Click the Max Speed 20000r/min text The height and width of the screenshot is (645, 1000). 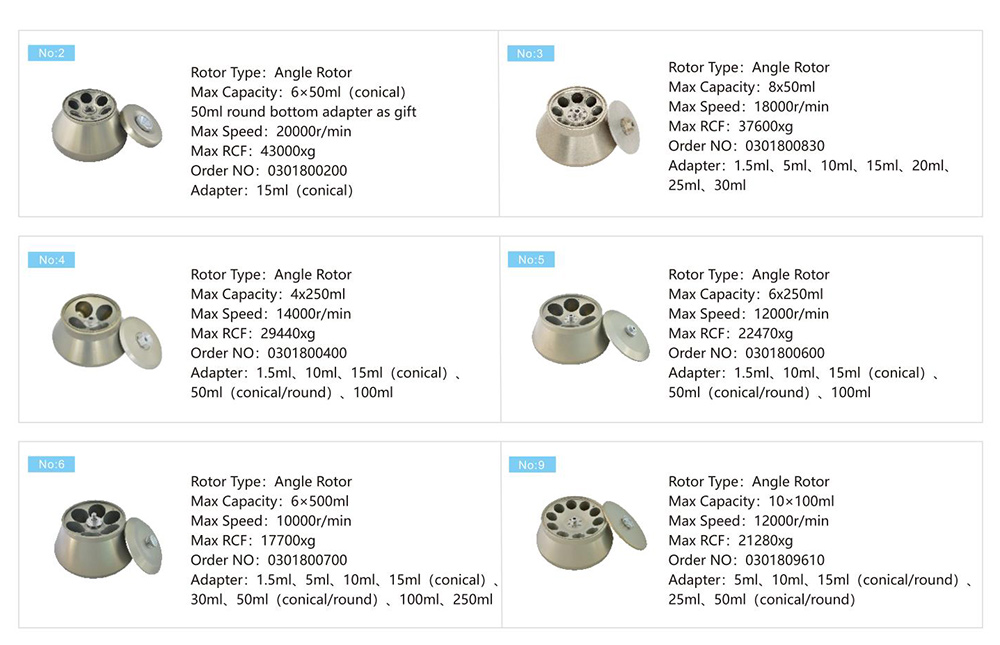click(x=271, y=131)
